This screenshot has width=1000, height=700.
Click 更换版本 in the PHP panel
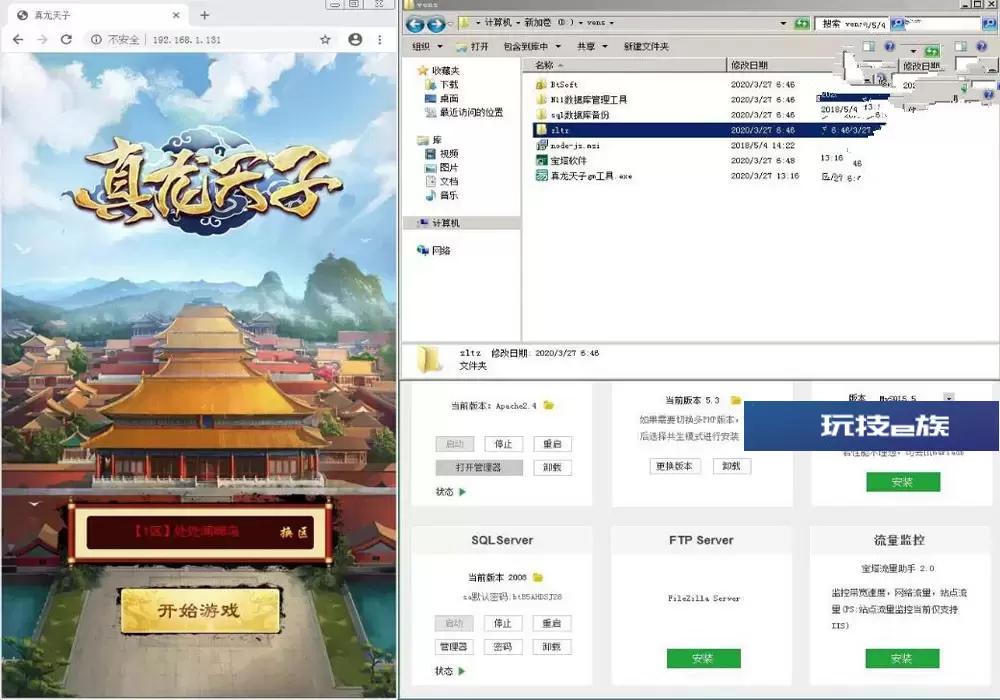[675, 466]
